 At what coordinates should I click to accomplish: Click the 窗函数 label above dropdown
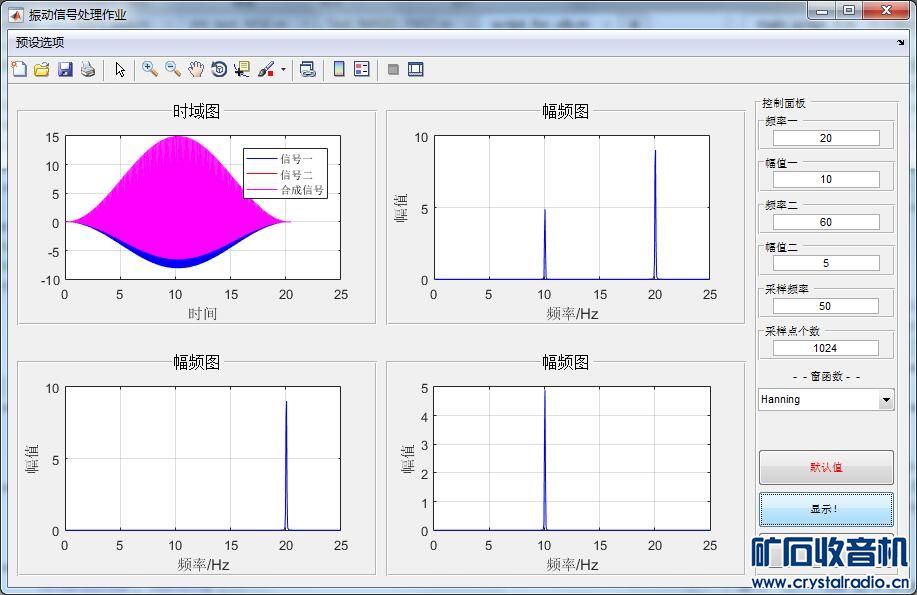(826, 377)
